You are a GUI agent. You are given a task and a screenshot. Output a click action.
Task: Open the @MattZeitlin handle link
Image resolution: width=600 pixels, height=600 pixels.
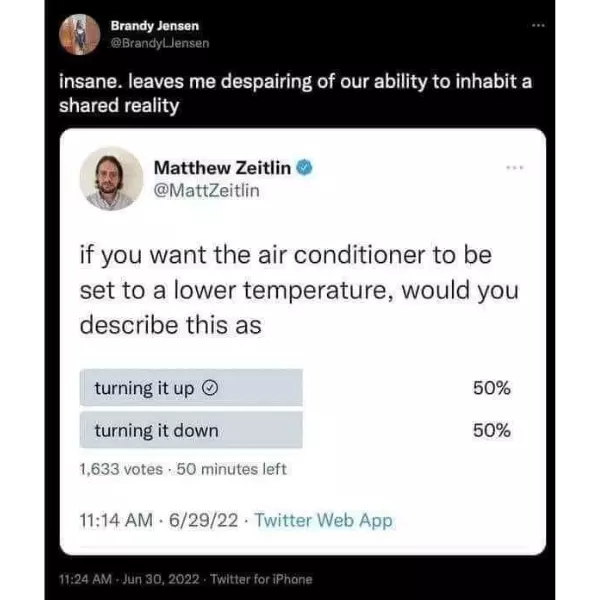tap(206, 190)
